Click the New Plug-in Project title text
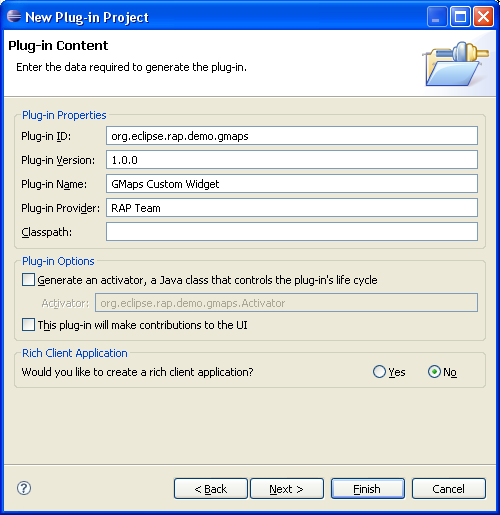 [87, 17]
